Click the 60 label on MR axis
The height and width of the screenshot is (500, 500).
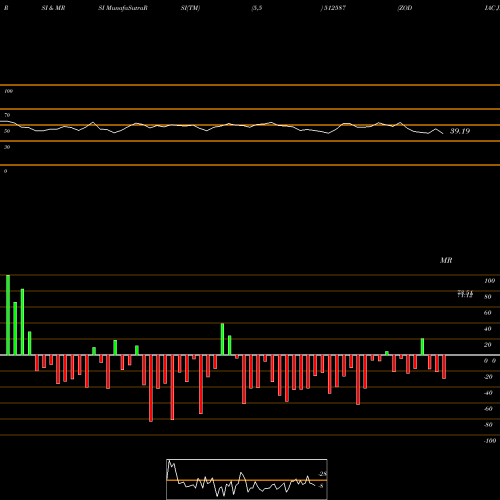[x=488, y=313]
